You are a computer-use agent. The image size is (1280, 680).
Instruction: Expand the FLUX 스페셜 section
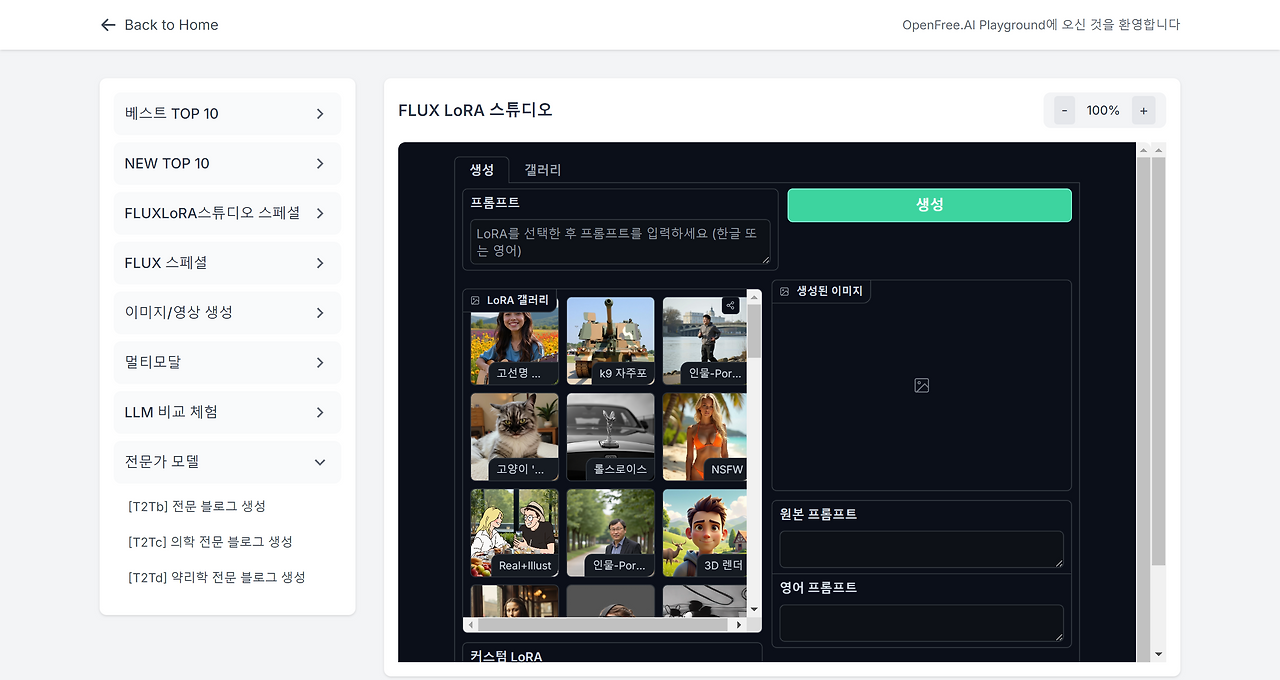click(227, 263)
